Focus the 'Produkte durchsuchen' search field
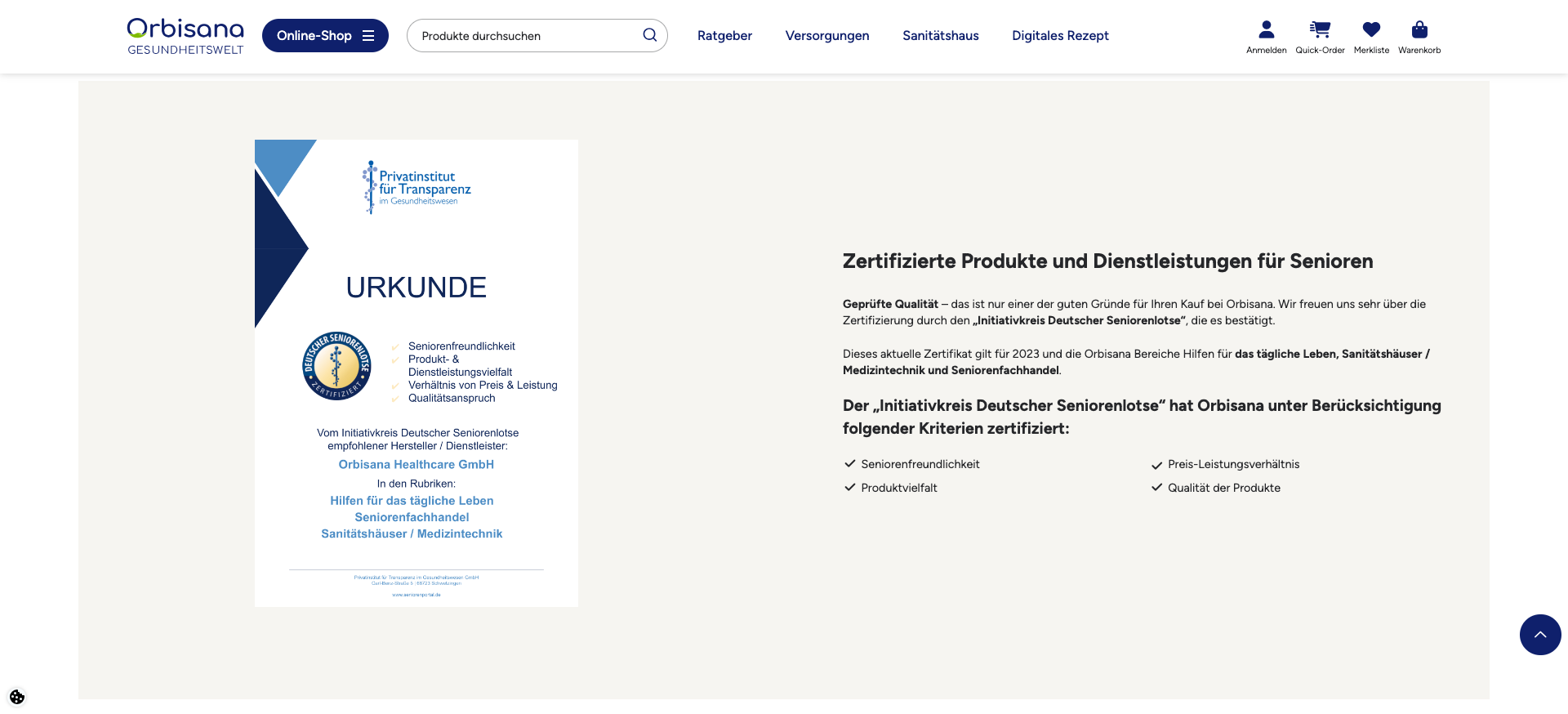 (x=527, y=36)
